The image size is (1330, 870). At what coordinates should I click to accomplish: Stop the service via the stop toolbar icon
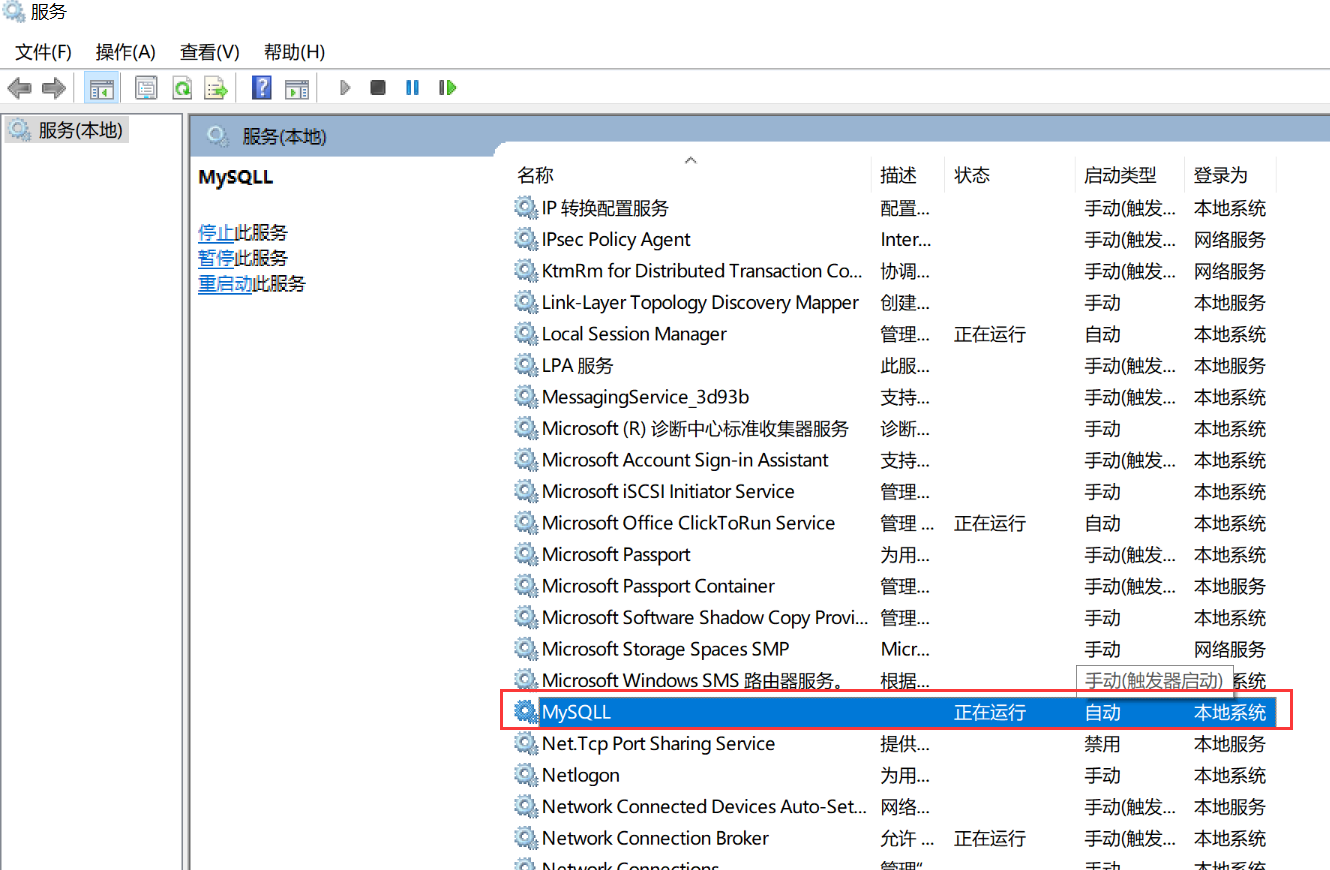pyautogui.click(x=377, y=88)
